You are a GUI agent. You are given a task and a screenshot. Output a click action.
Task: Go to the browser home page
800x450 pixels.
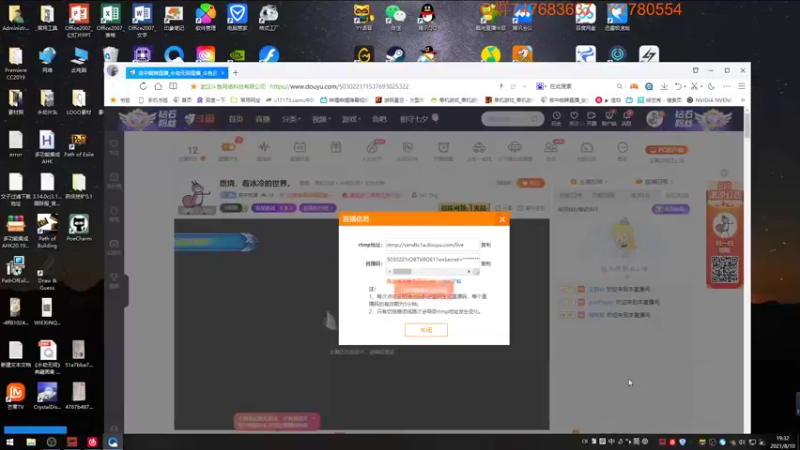click(158, 86)
